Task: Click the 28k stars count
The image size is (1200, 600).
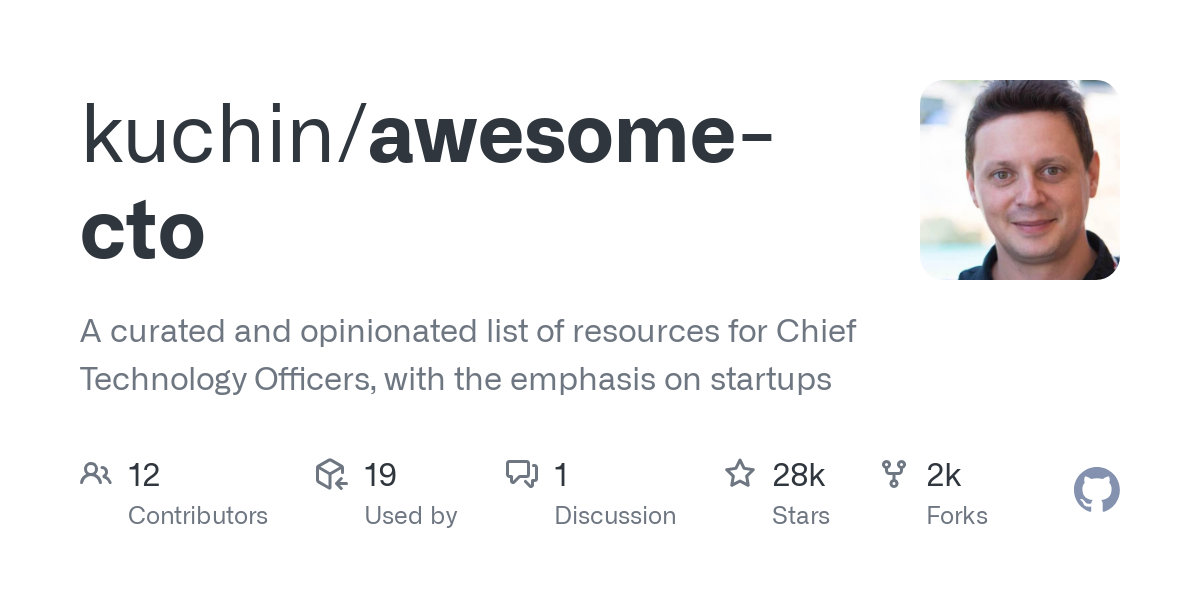Action: pos(798,475)
